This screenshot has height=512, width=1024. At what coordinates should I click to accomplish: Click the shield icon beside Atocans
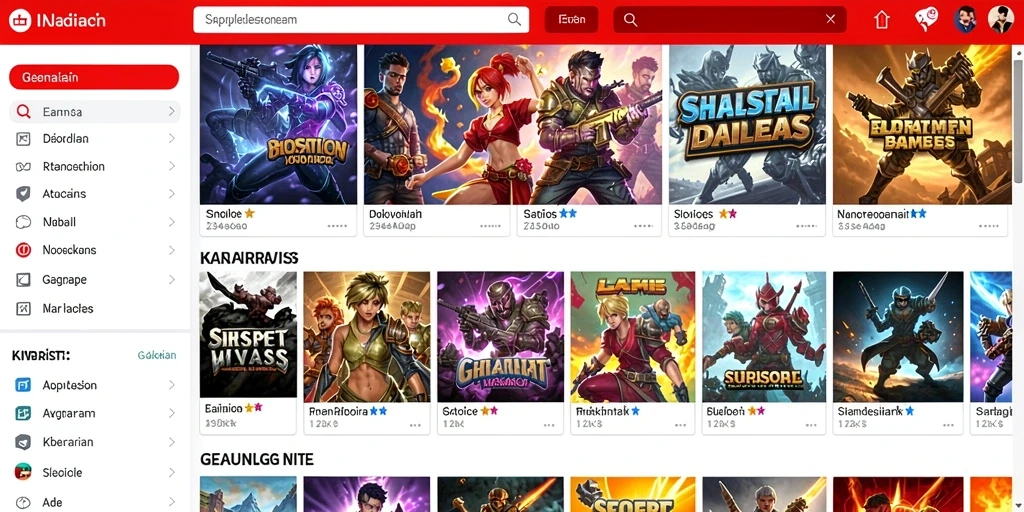click(x=23, y=194)
